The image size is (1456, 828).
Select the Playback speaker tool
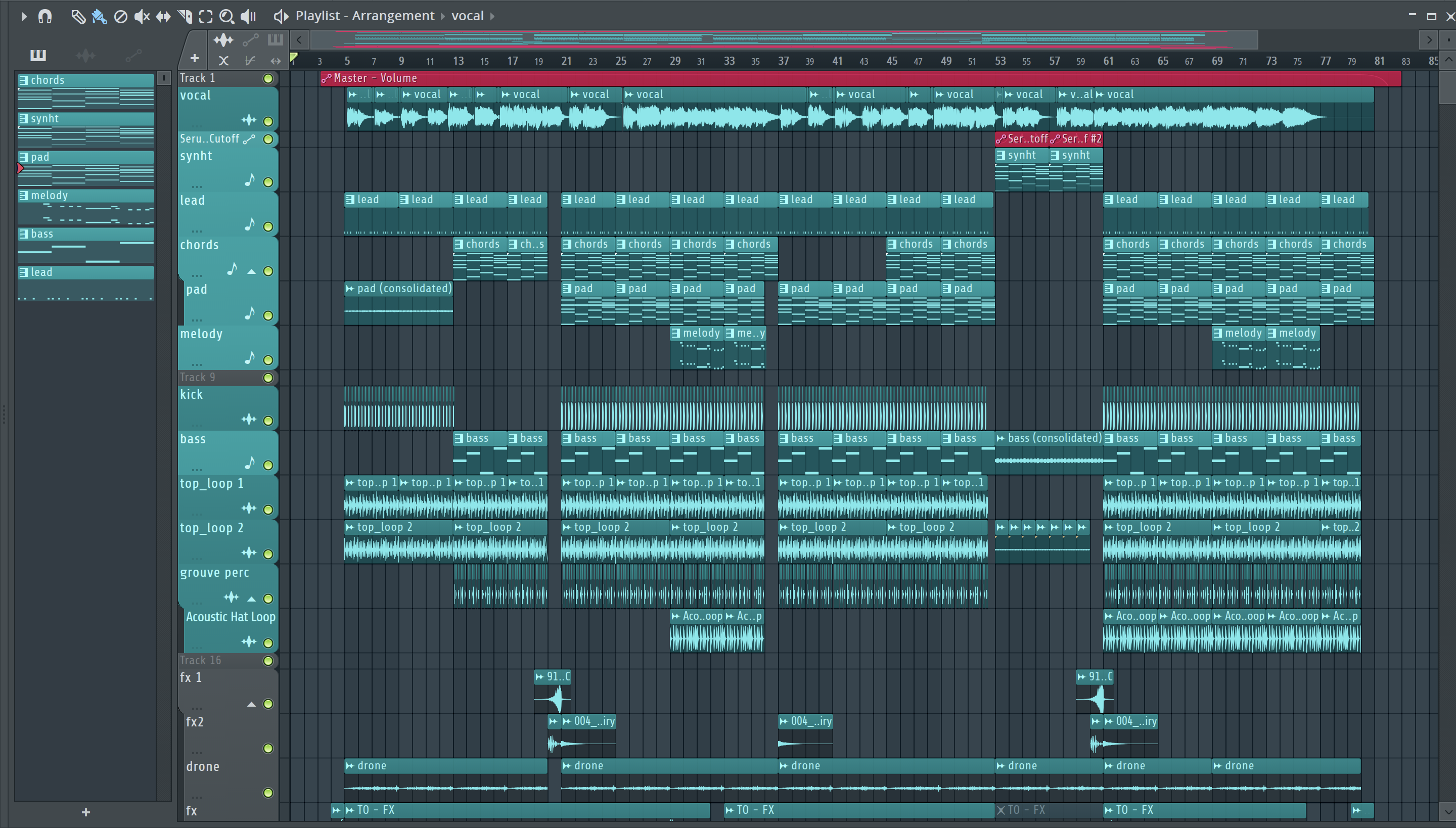(249, 17)
